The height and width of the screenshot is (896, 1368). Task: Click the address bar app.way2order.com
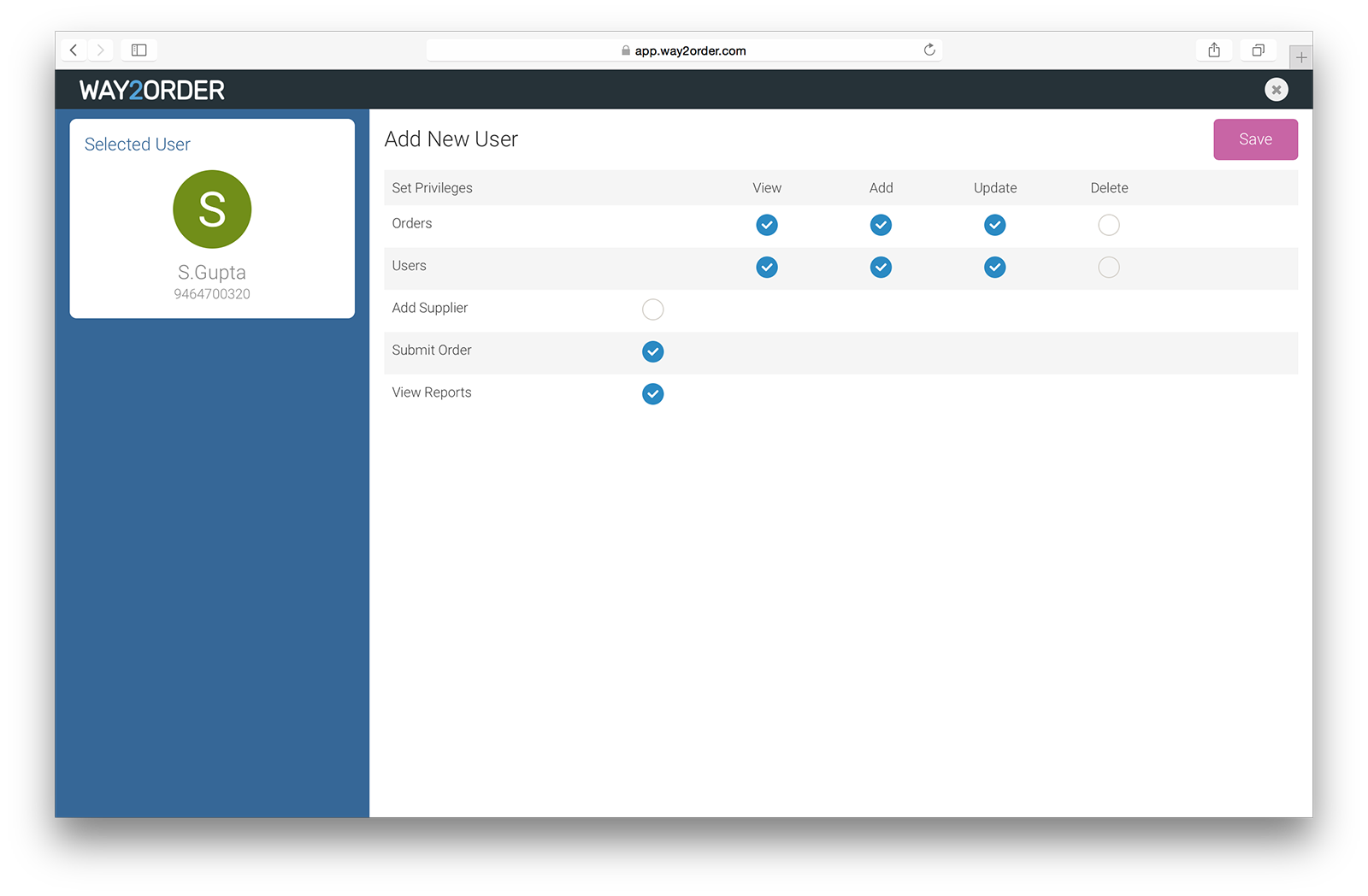[684, 50]
